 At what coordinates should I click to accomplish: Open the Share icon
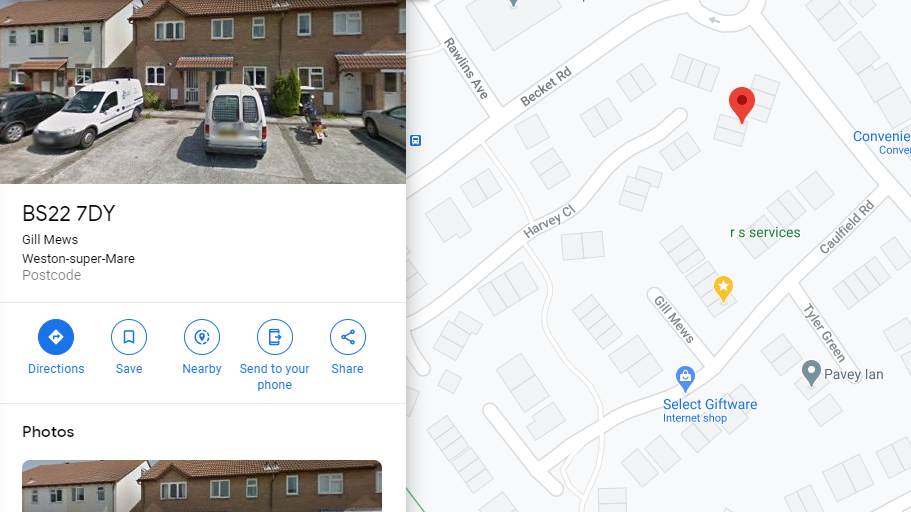pos(347,337)
